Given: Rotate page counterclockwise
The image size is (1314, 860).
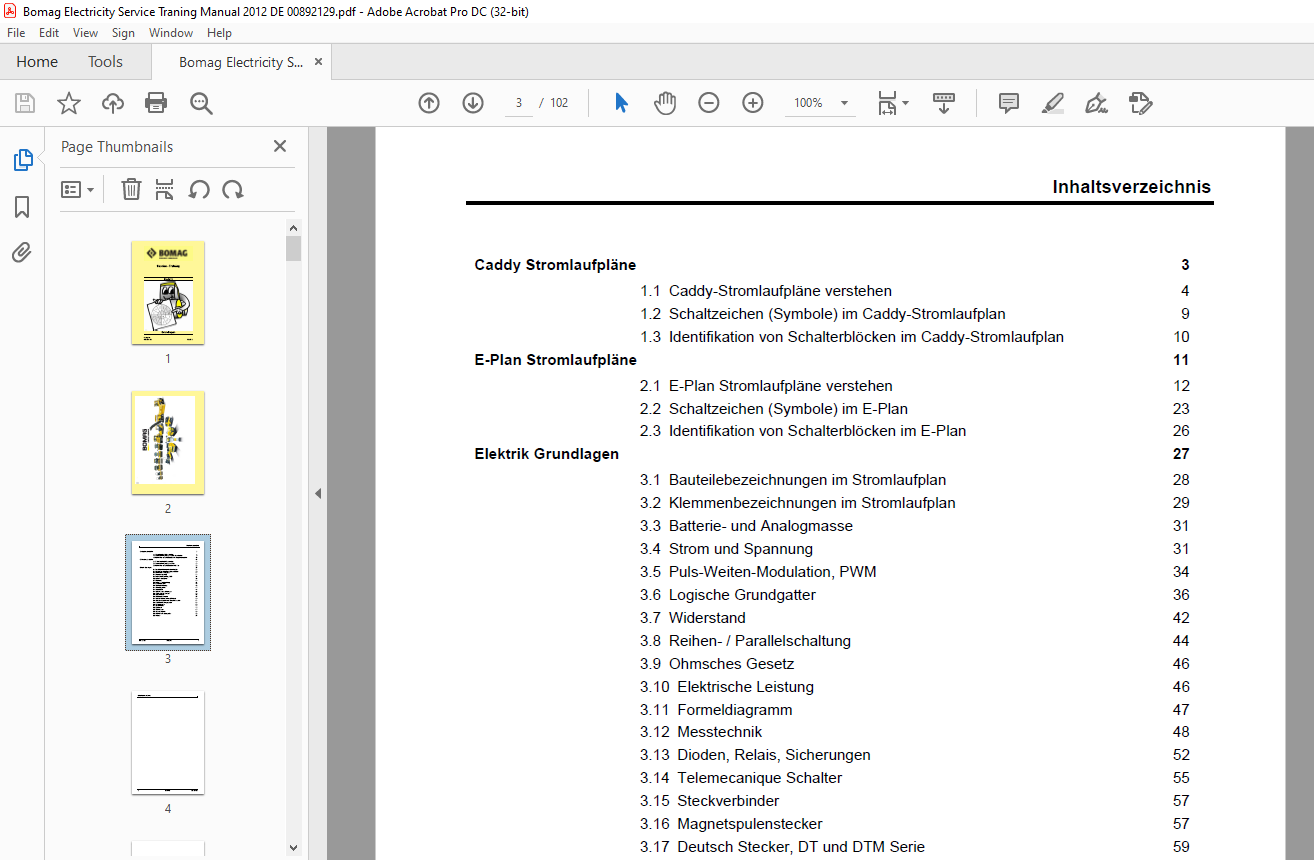Looking at the screenshot, I should (199, 189).
